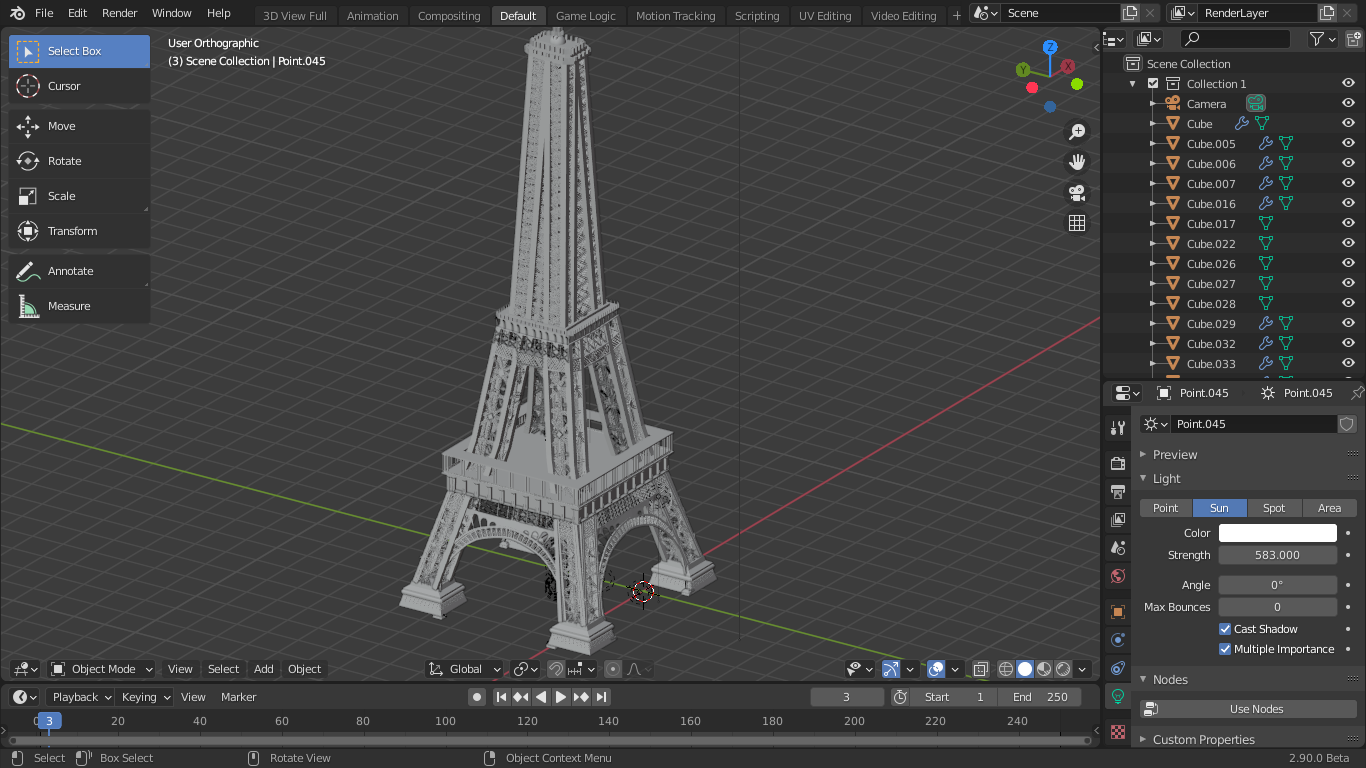The height and width of the screenshot is (768, 1366).
Task: Switch to material preview shading
Action: [1044, 669]
